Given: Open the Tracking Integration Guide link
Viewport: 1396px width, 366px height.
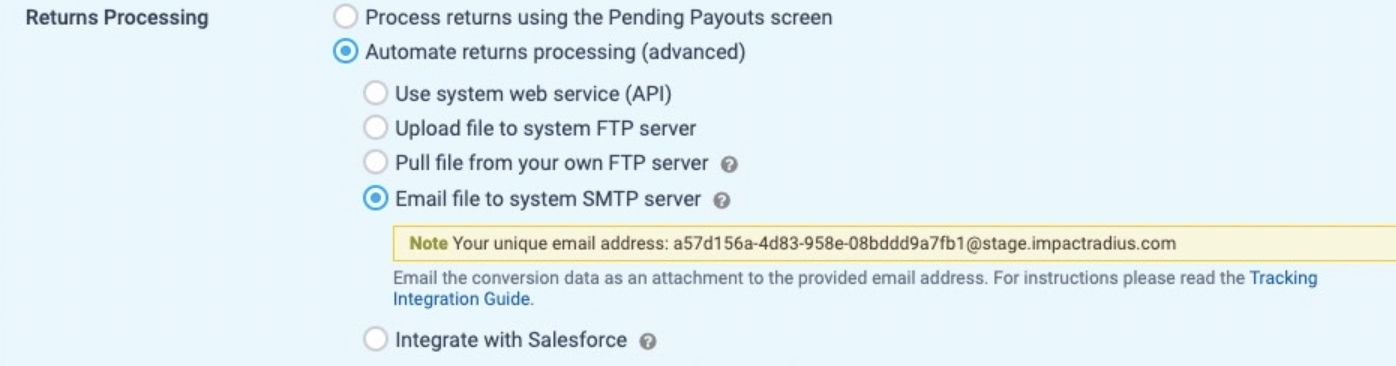Looking at the screenshot, I should 855,288.
